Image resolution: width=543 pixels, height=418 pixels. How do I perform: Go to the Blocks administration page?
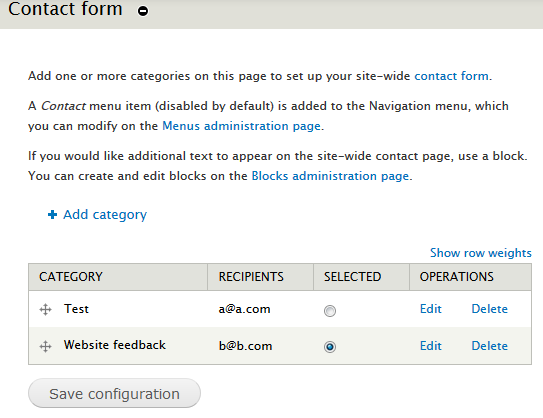click(330, 176)
